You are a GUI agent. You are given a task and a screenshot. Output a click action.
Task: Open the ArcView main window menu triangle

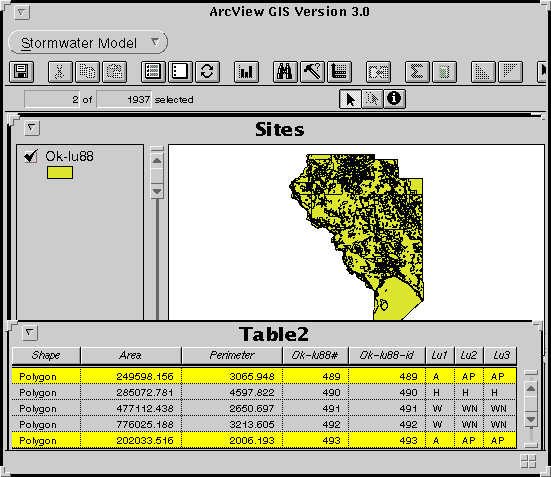(x=22, y=12)
